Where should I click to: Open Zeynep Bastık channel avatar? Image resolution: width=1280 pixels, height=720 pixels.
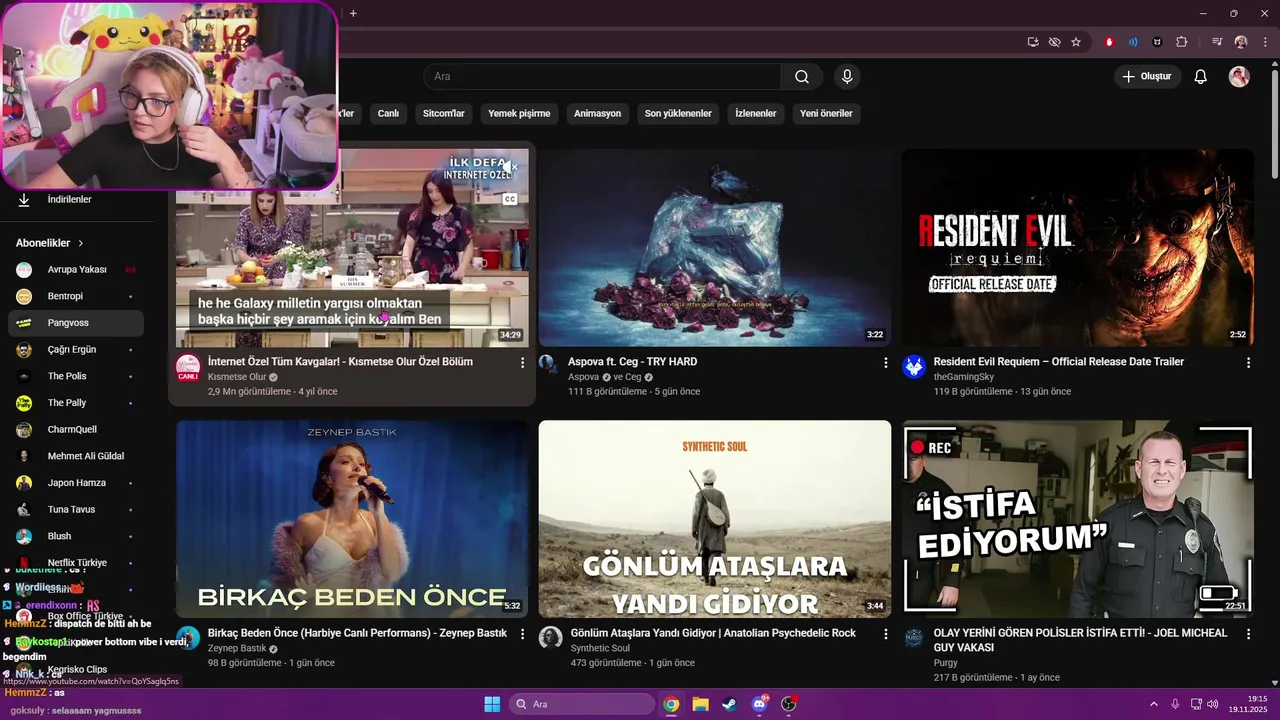[188, 638]
